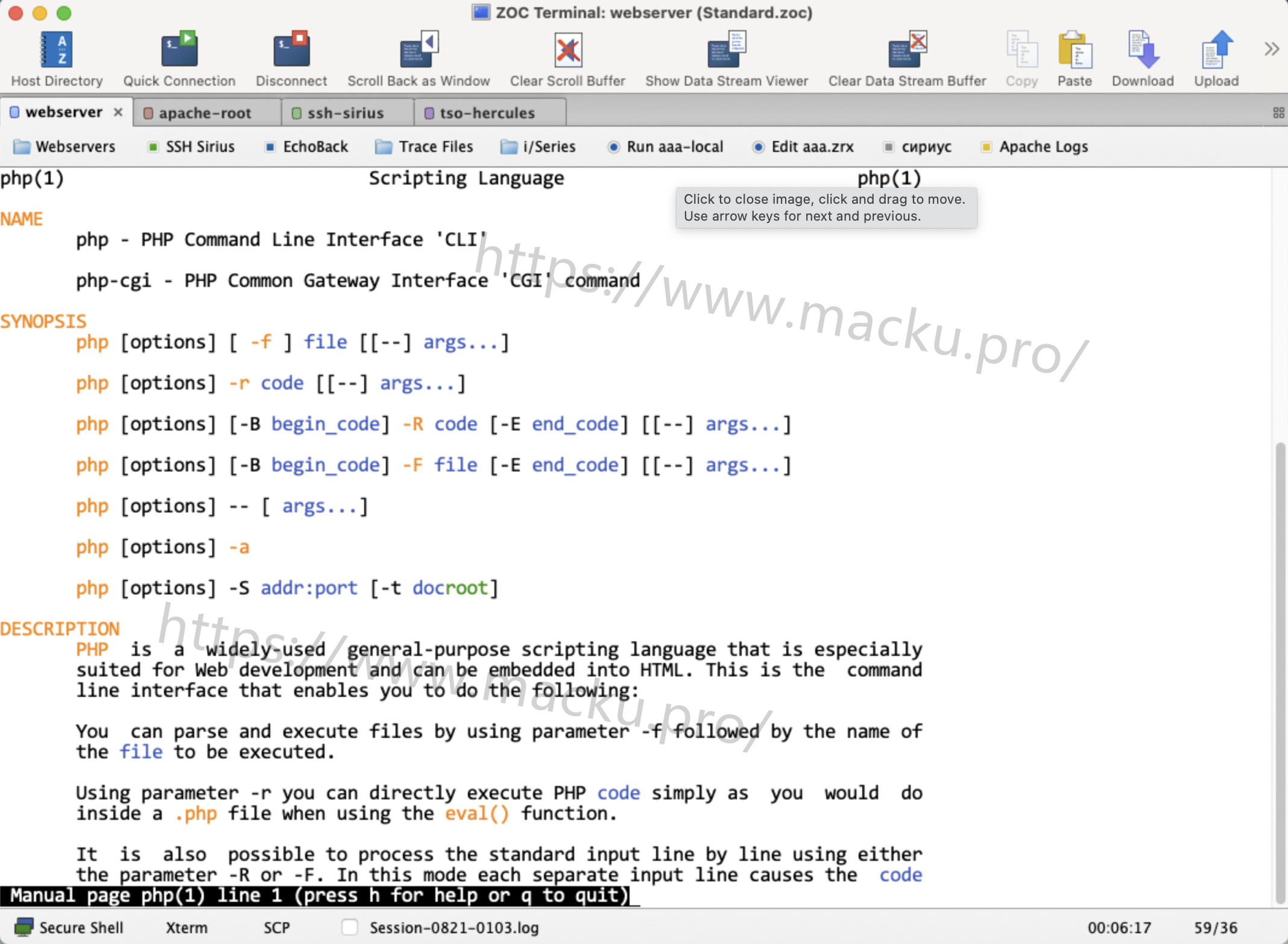Open the Host Directory

click(x=57, y=58)
